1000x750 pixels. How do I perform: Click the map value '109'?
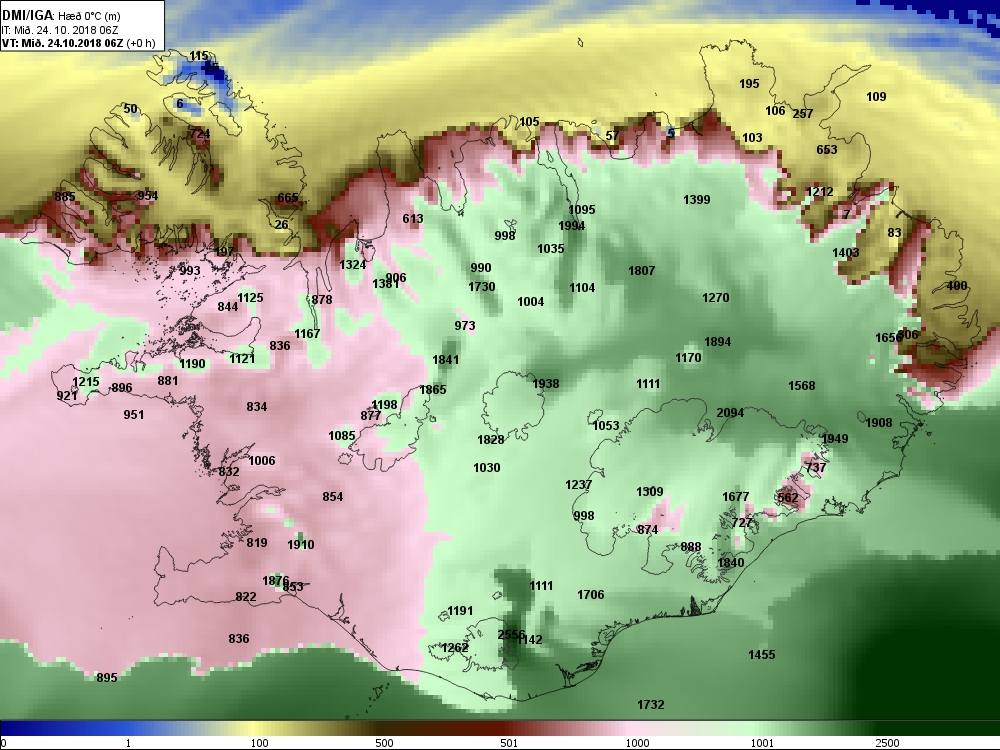tap(876, 96)
